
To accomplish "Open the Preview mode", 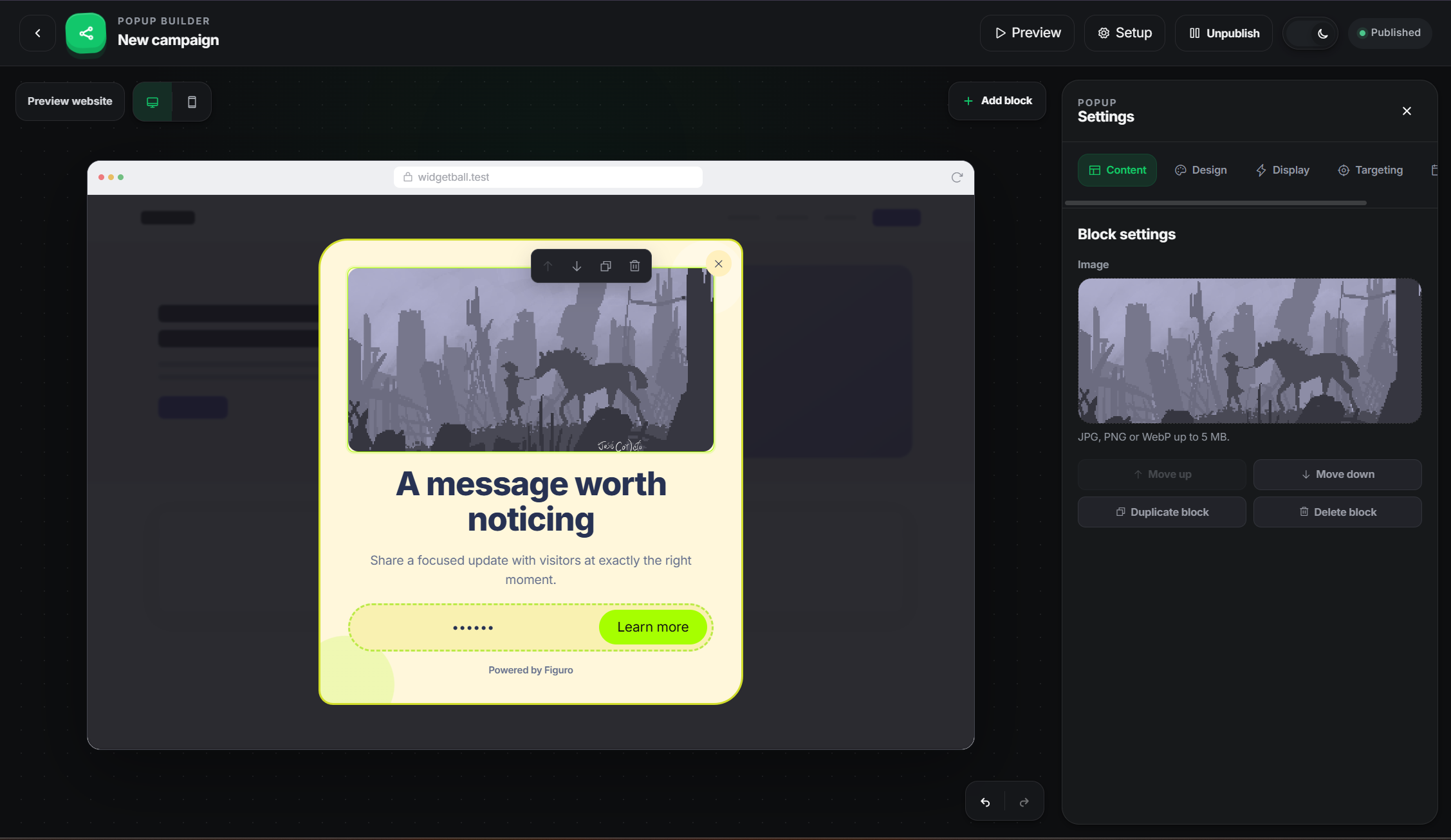I will pyautogui.click(x=1027, y=33).
